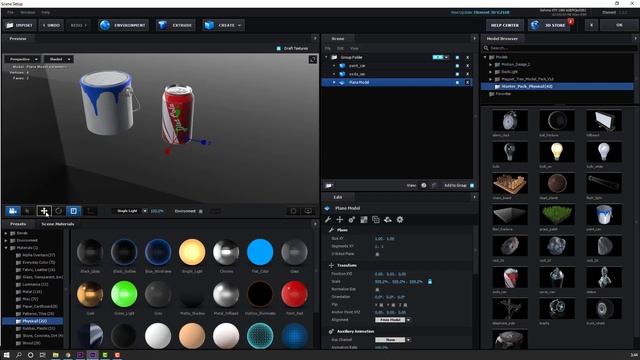Click the Import button

click(20, 25)
